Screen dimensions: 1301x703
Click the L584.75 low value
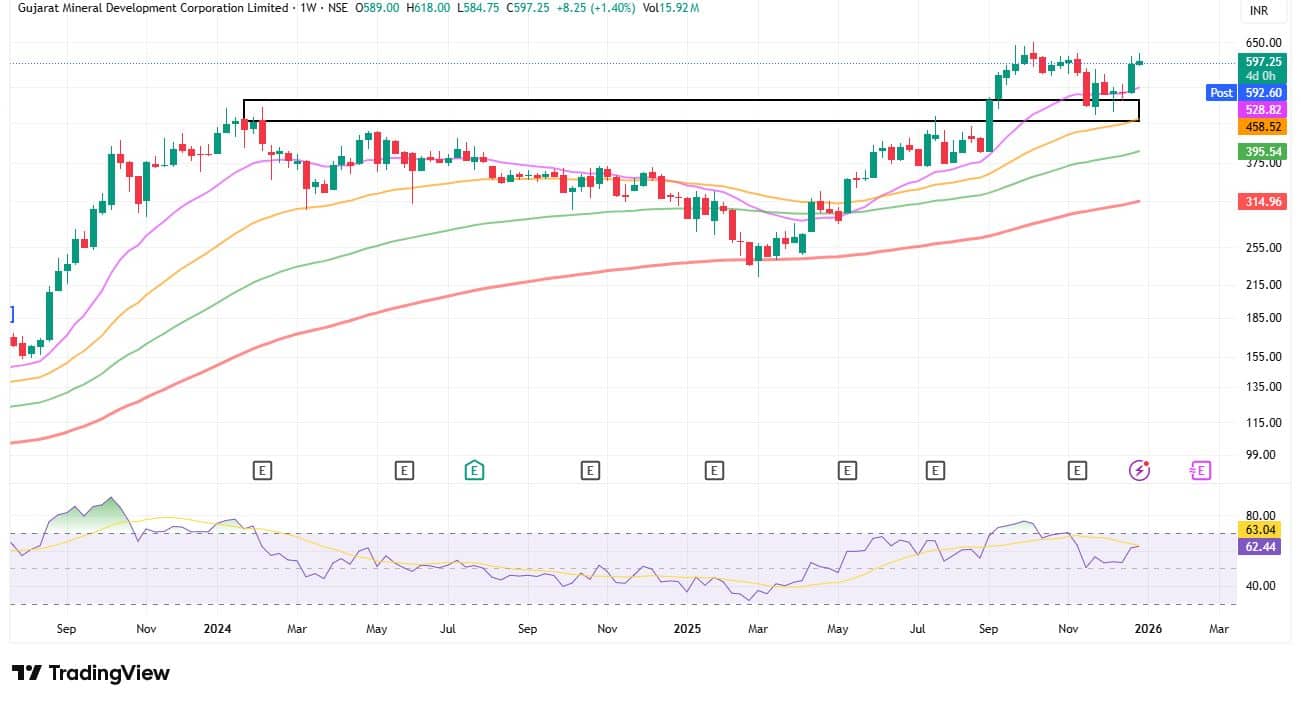click(477, 8)
